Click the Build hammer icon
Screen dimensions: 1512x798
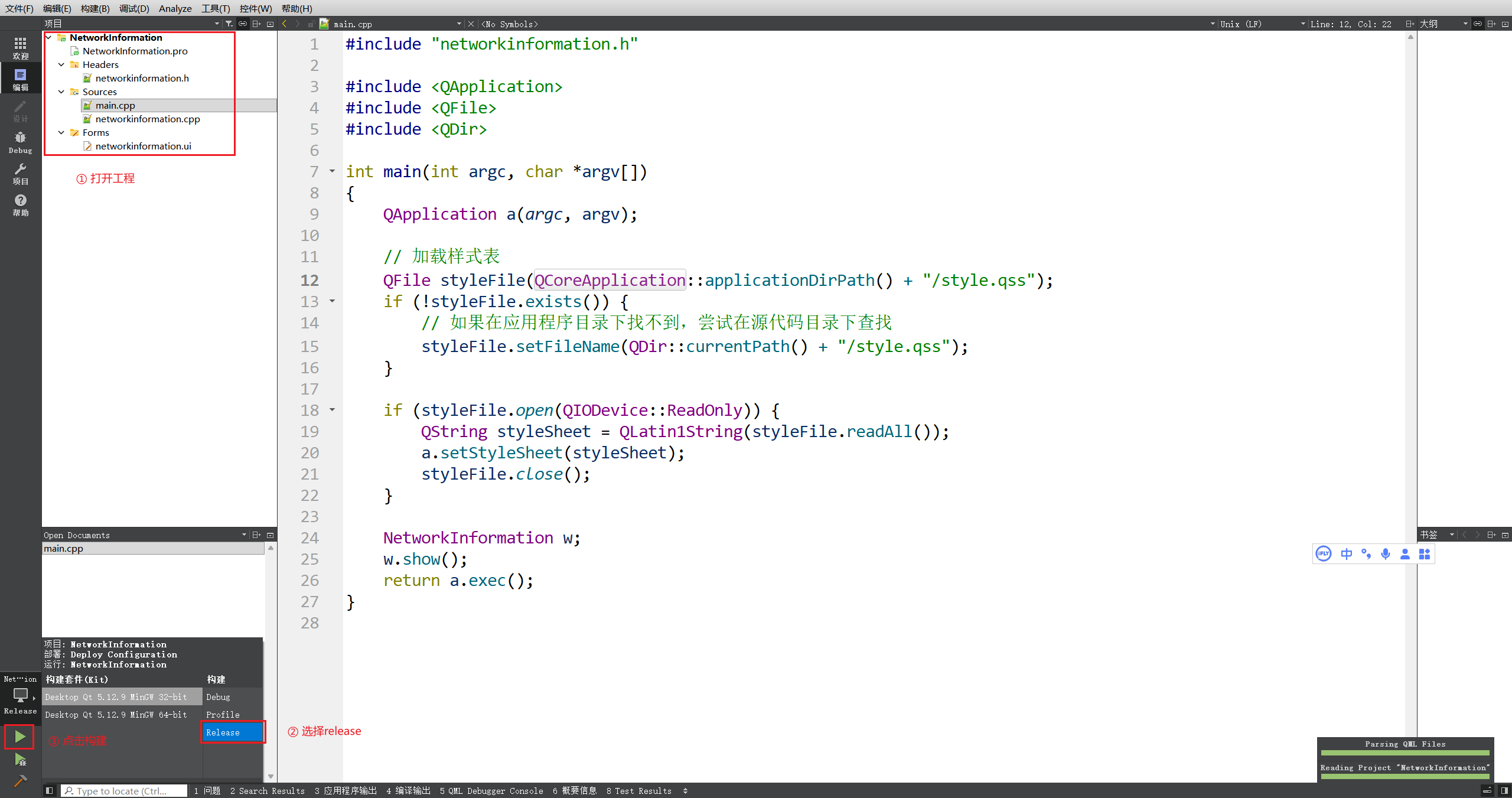tap(20, 781)
